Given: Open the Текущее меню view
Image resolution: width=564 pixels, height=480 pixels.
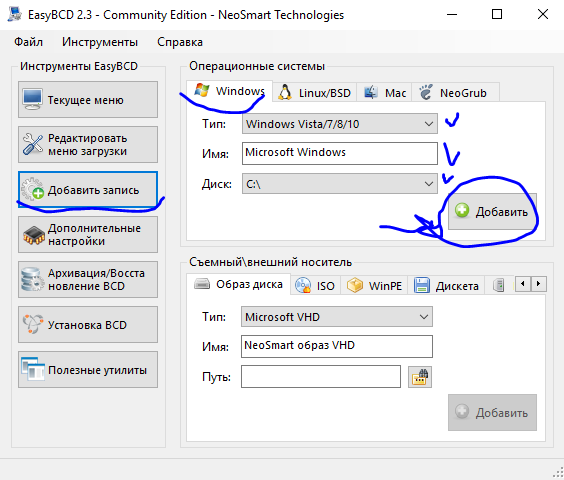Looking at the screenshot, I should pyautogui.click(x=88, y=100).
